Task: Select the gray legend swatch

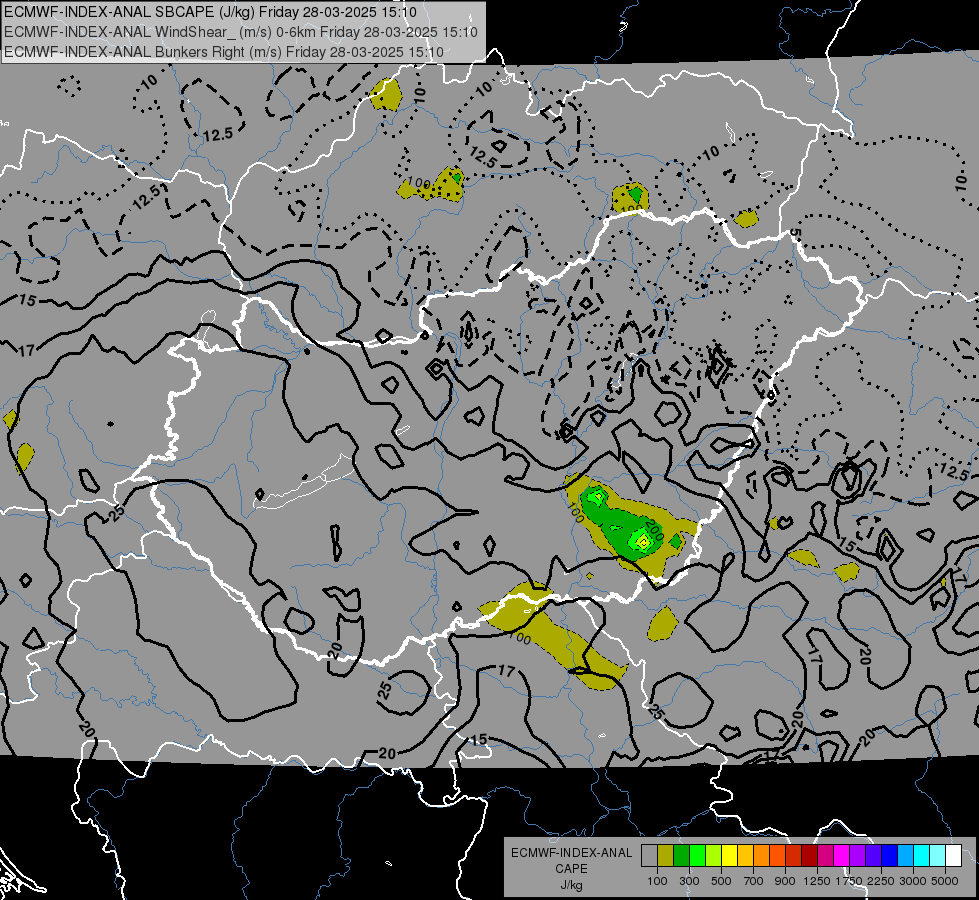Action: click(x=649, y=856)
